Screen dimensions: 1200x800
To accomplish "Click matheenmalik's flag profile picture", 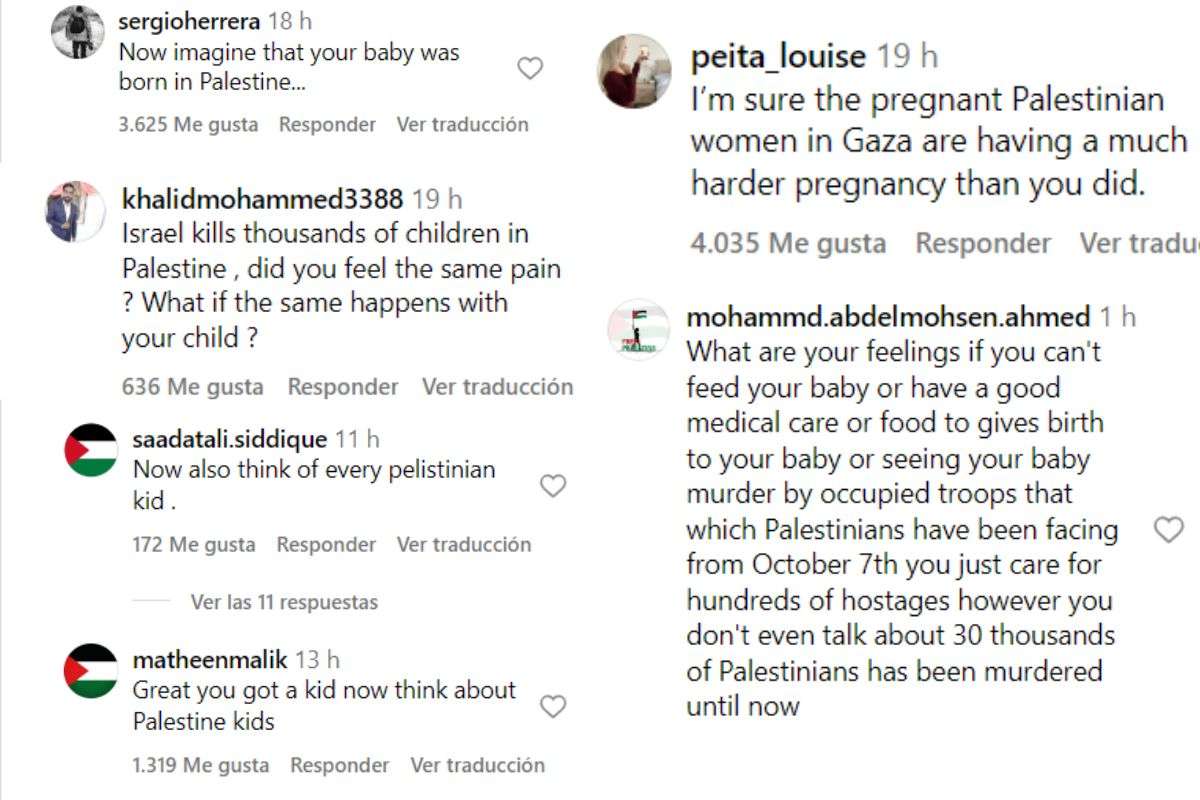I will tap(91, 671).
